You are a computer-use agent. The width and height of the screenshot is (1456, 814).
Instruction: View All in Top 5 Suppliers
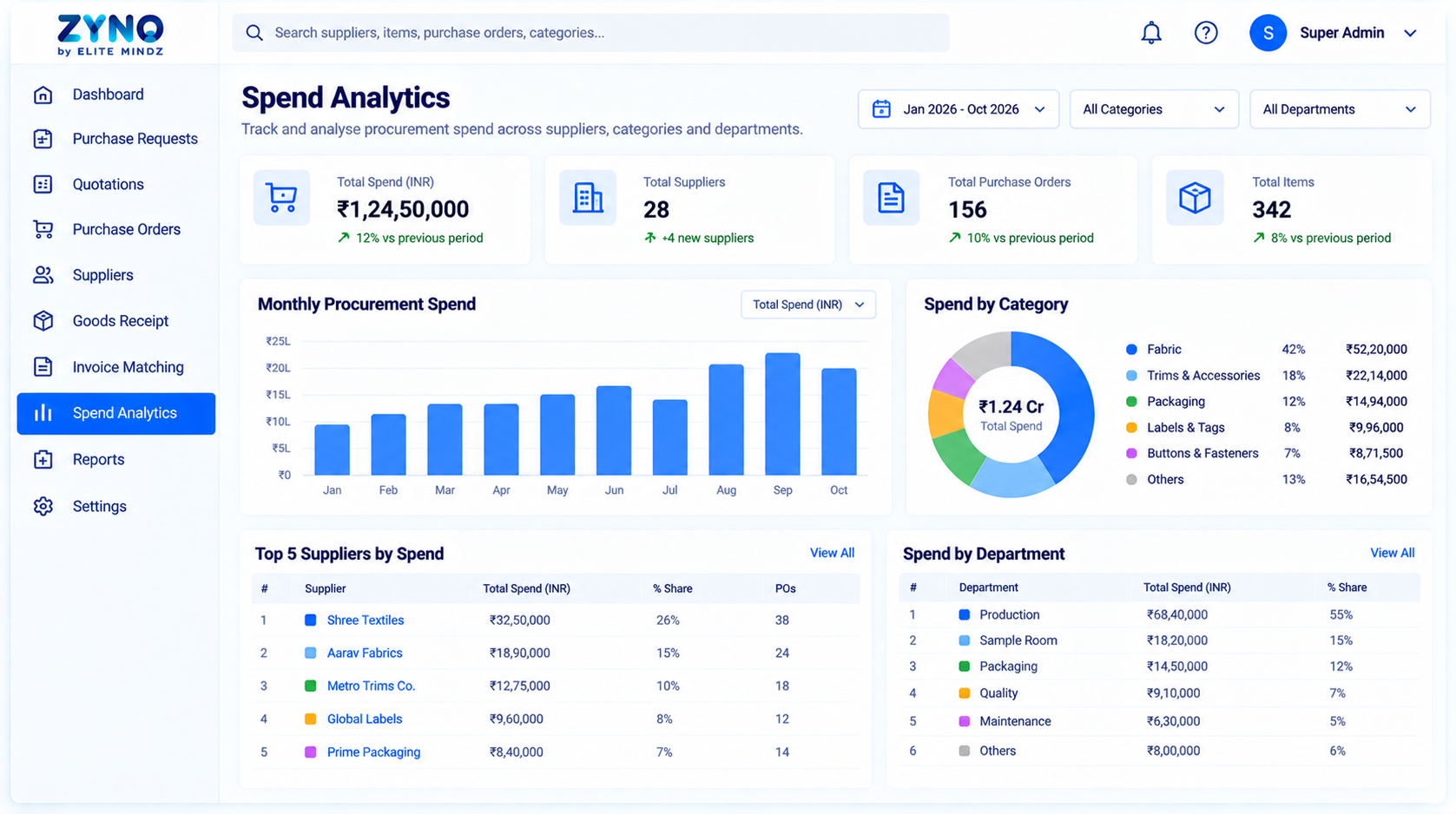click(x=832, y=553)
